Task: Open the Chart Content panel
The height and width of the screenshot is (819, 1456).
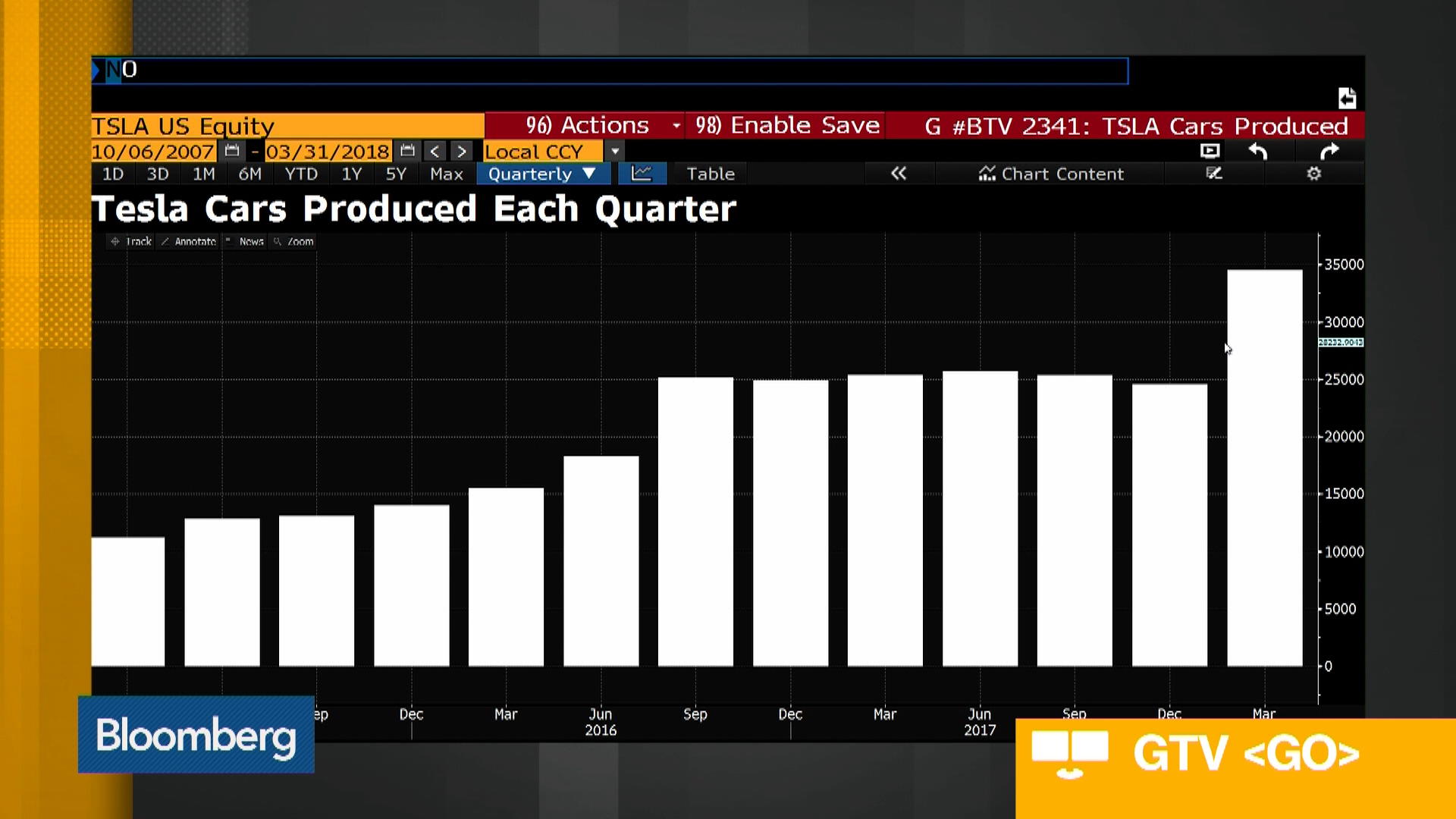Action: pos(1050,174)
